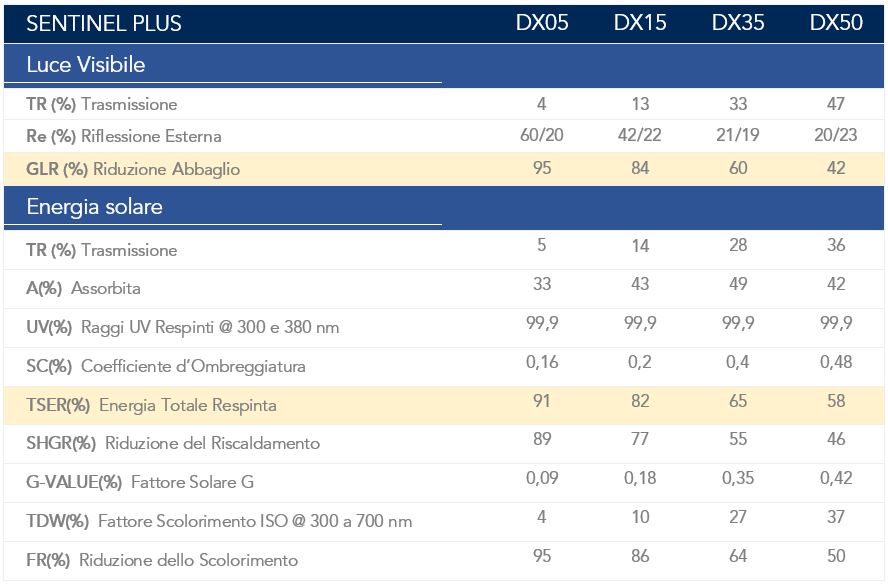
Task: Click the SC(%) Coefficiente d'Ombreggiatura label
Action: (x=166, y=367)
